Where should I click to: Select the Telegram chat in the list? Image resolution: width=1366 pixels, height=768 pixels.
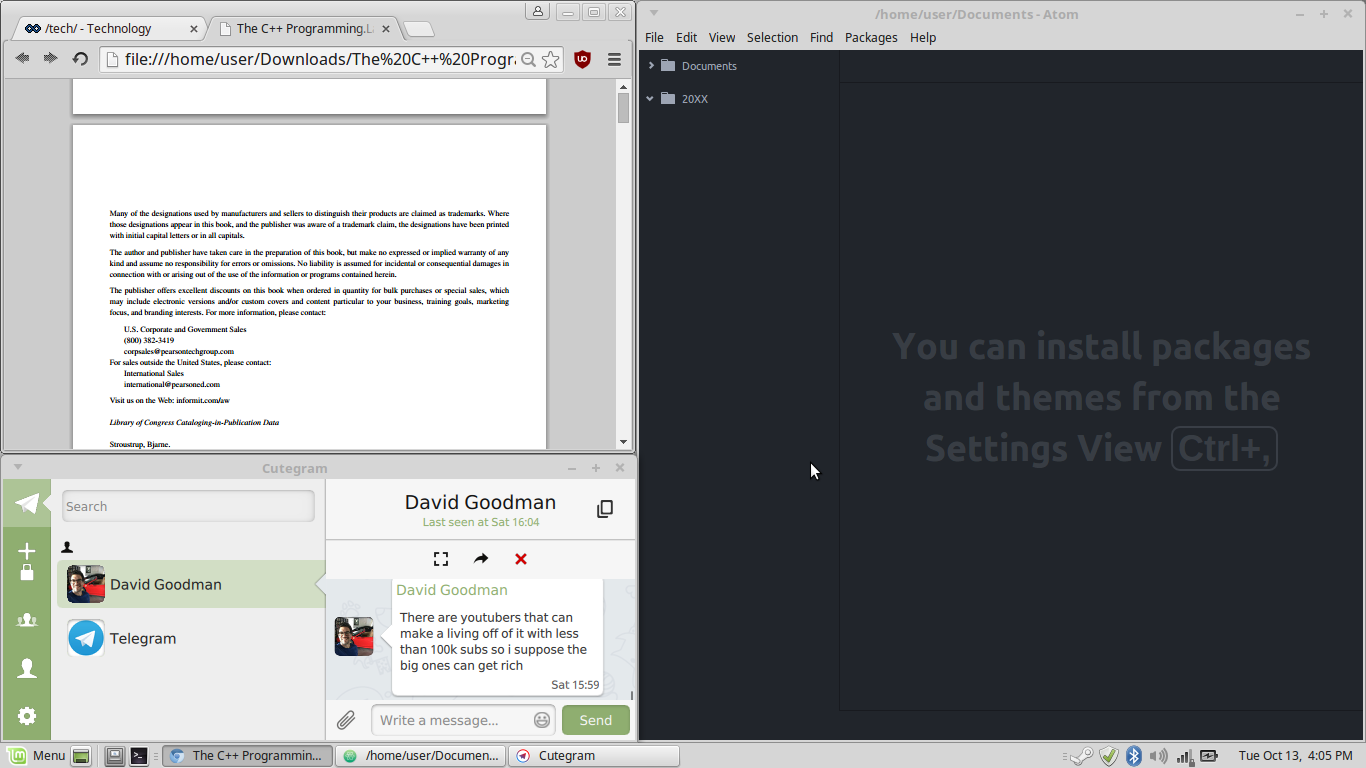click(189, 638)
